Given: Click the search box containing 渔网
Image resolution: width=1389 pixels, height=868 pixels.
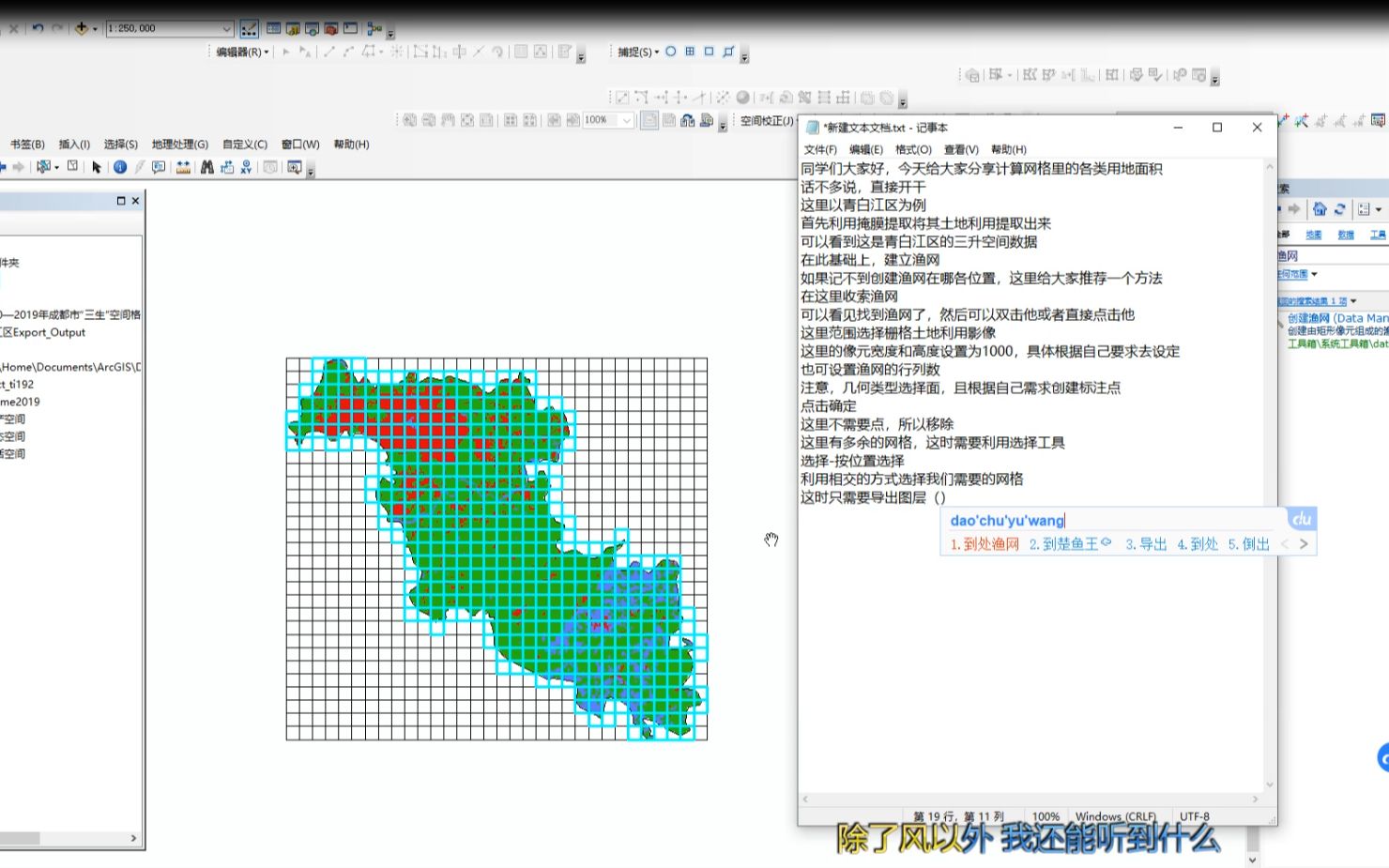Looking at the screenshot, I should click(1332, 255).
